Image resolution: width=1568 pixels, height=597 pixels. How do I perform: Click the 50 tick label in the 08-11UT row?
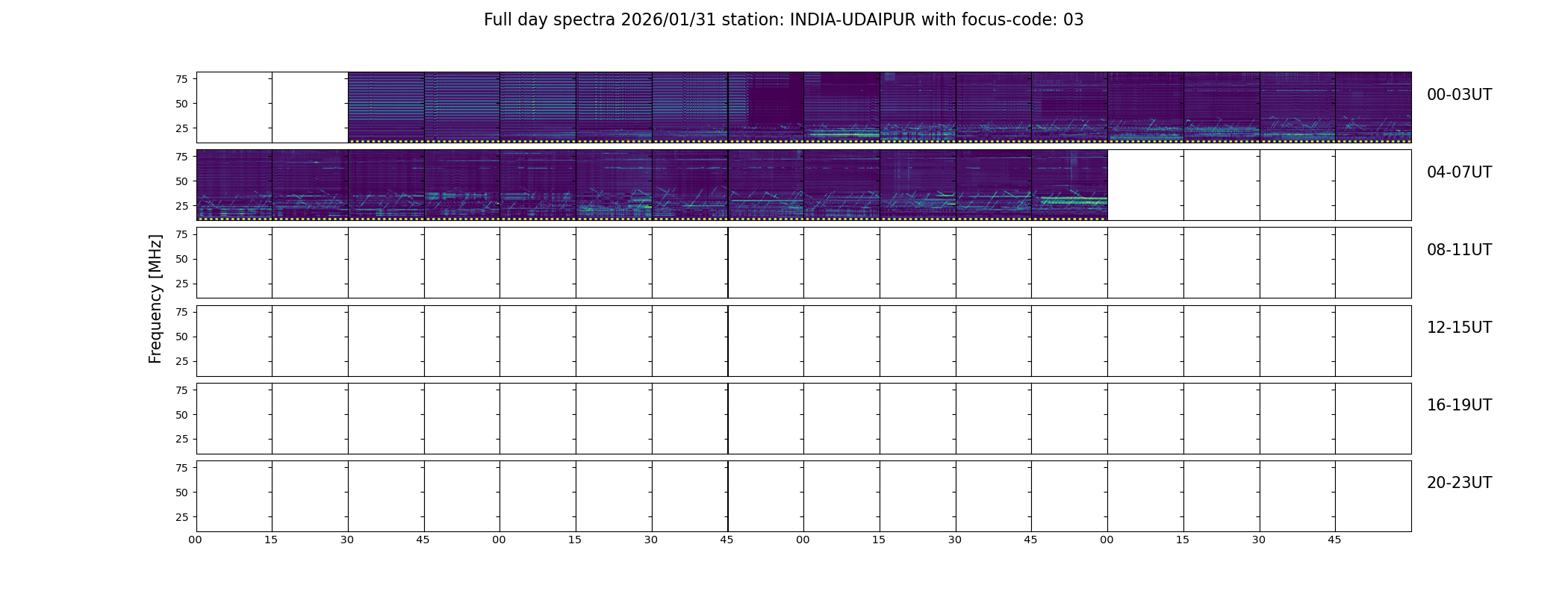pos(181,259)
